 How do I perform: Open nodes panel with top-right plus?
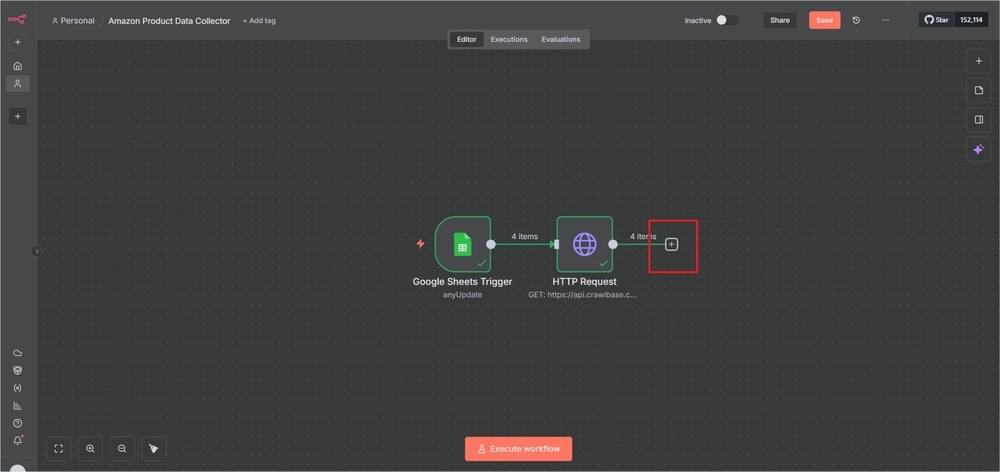(x=979, y=61)
